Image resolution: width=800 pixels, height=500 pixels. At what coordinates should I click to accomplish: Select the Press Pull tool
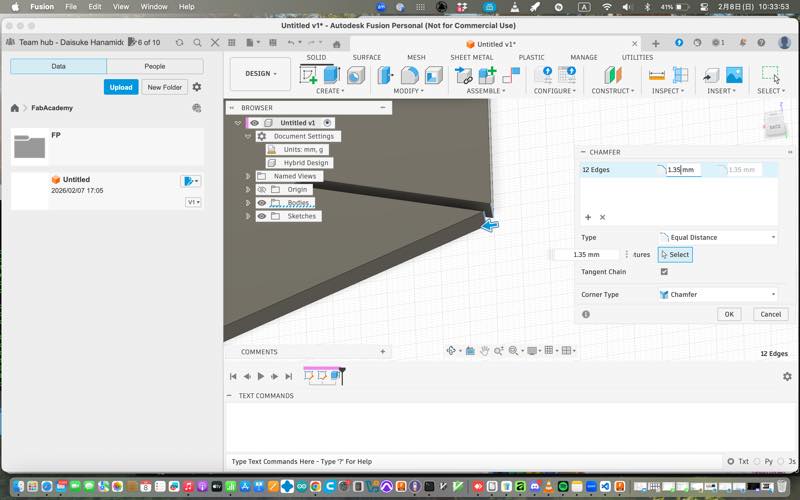[x=386, y=75]
